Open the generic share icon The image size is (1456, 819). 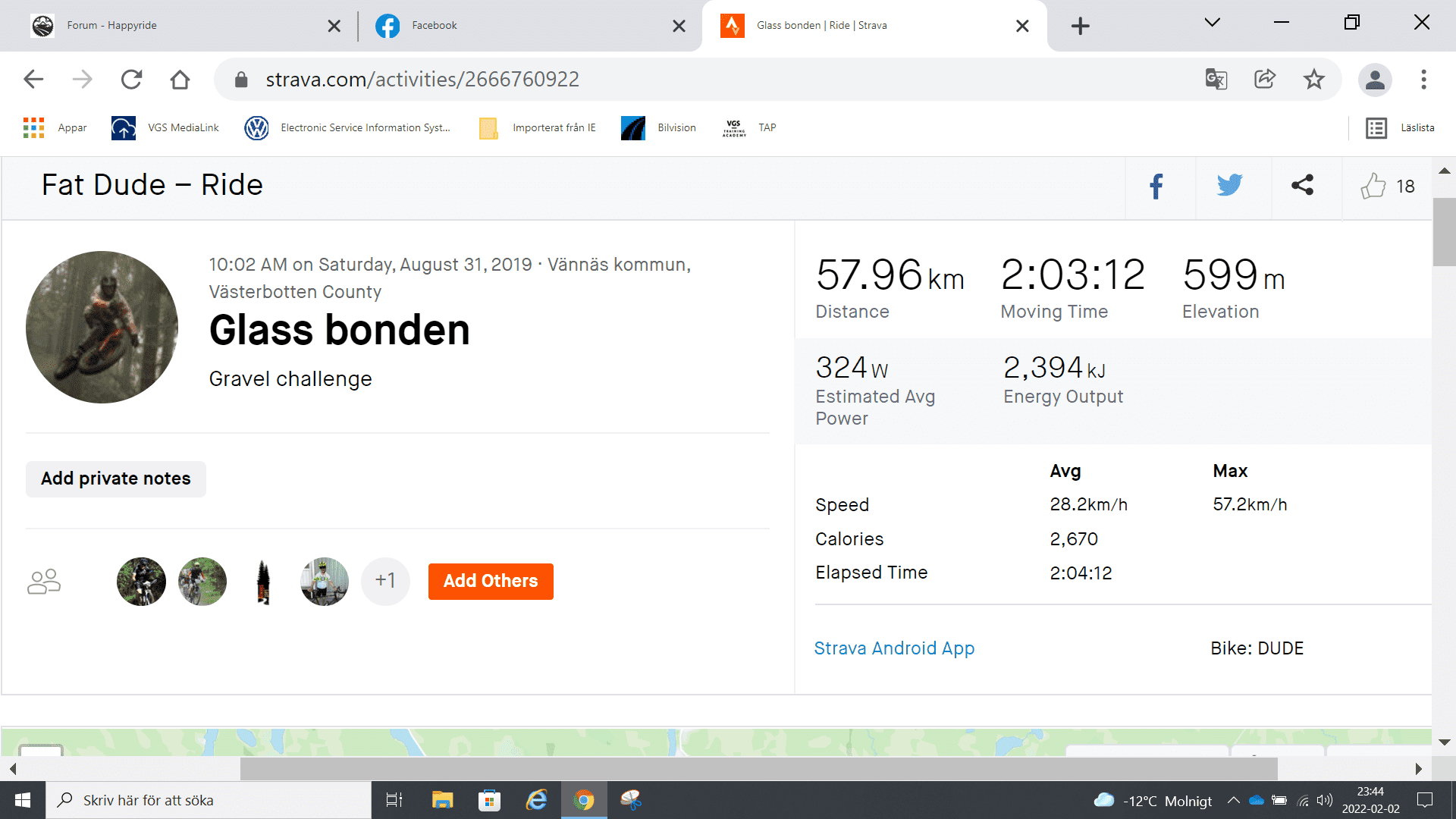[1302, 186]
